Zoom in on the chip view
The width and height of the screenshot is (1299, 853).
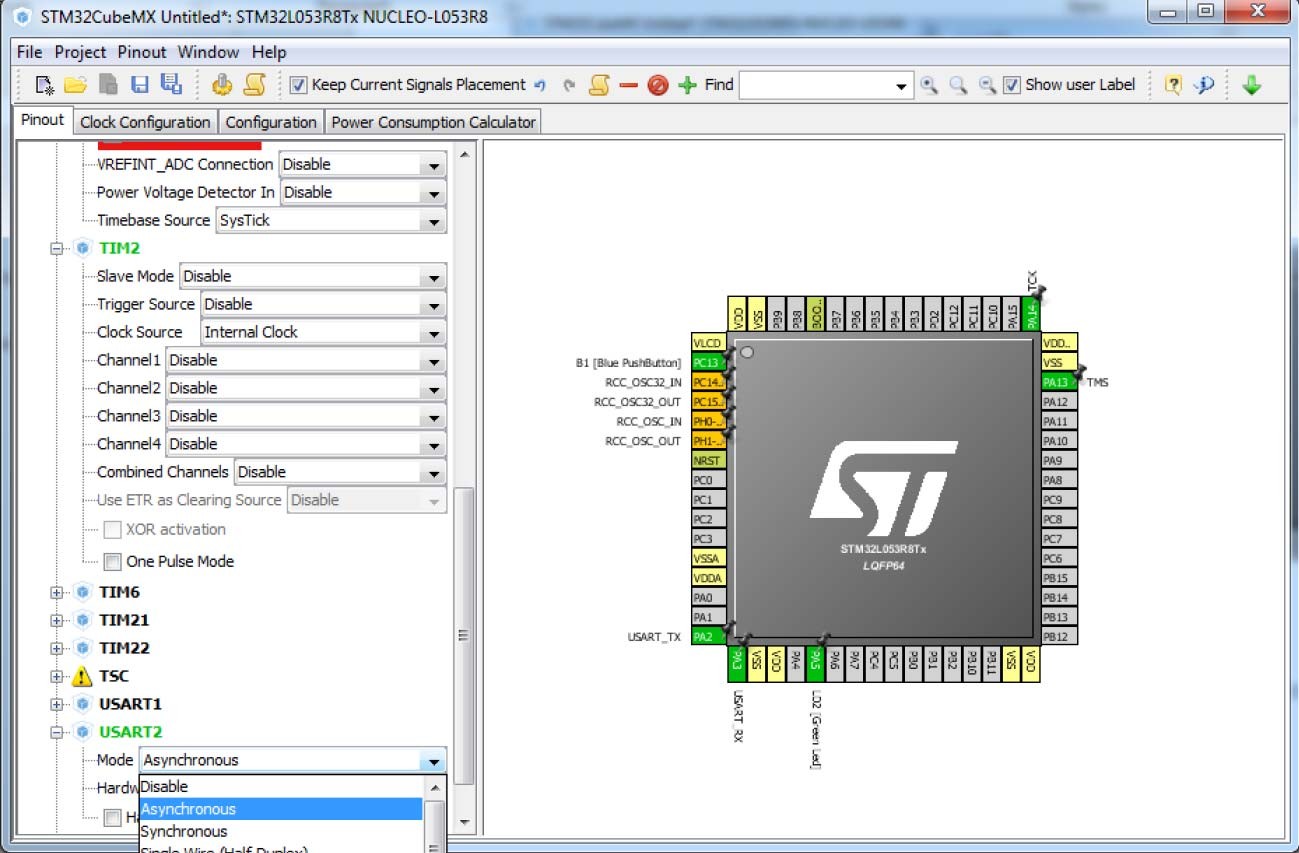(929, 85)
